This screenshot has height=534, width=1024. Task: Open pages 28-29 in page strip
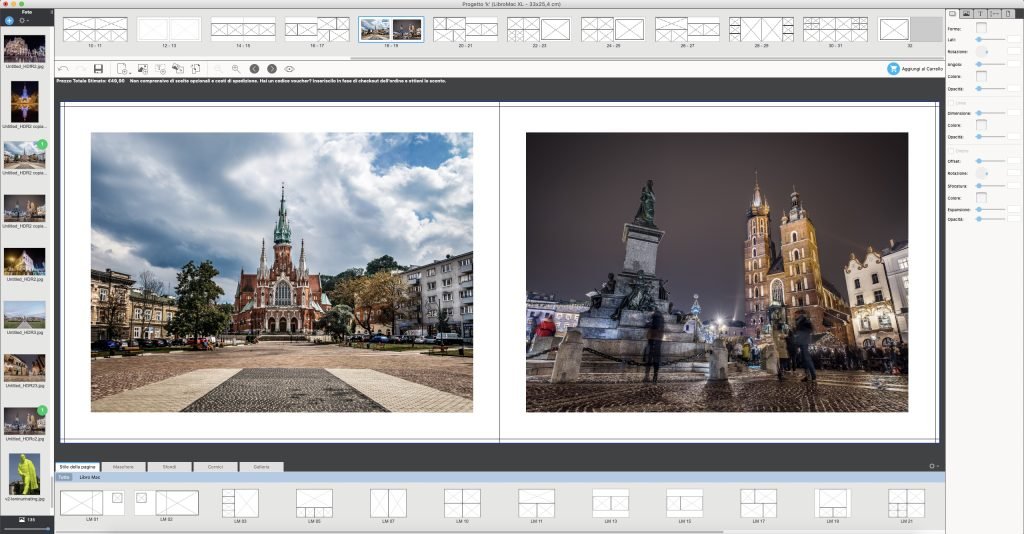761,29
